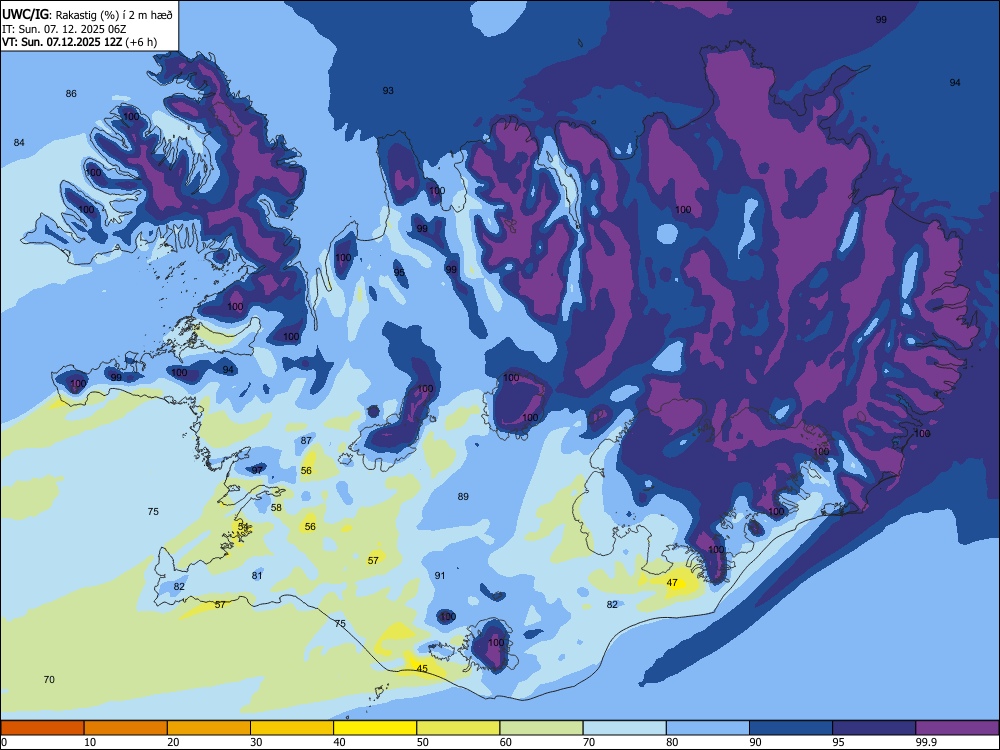1000x750 pixels.
Task: Click the map humidity value '84'
Action: point(19,142)
